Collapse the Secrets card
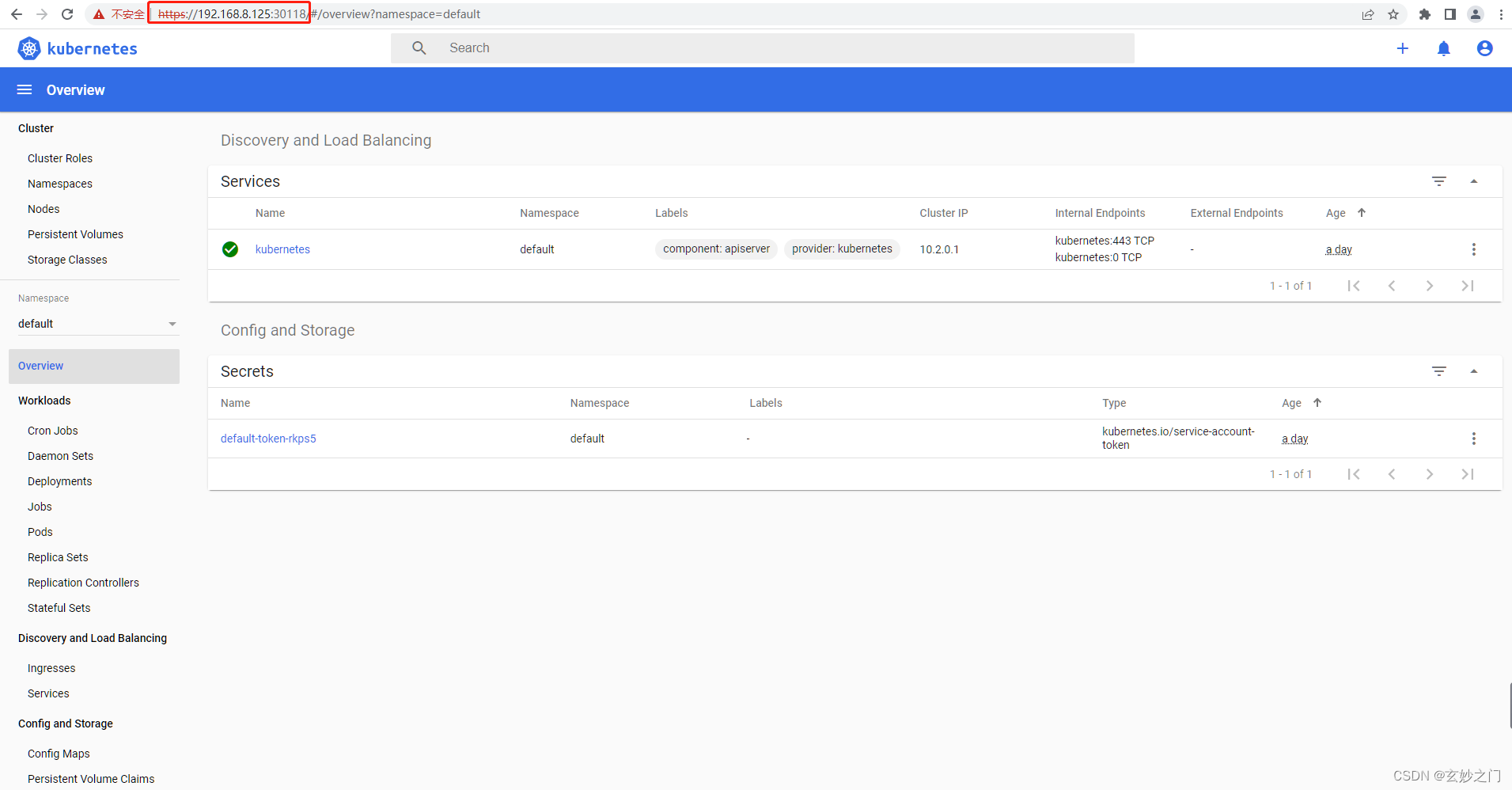The height and width of the screenshot is (790, 1512). (x=1474, y=371)
